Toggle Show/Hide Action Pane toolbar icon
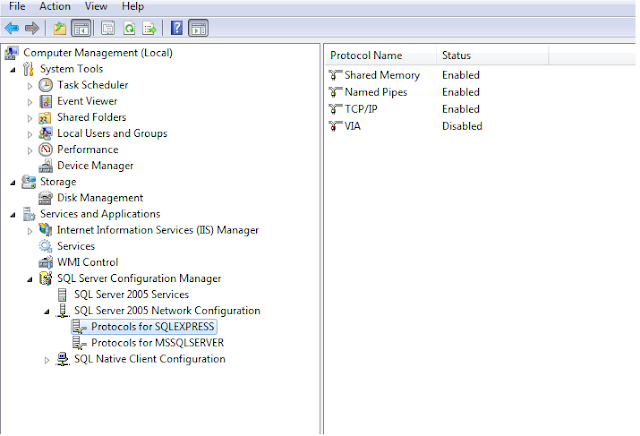This screenshot has height=436, width=640. click(x=198, y=28)
